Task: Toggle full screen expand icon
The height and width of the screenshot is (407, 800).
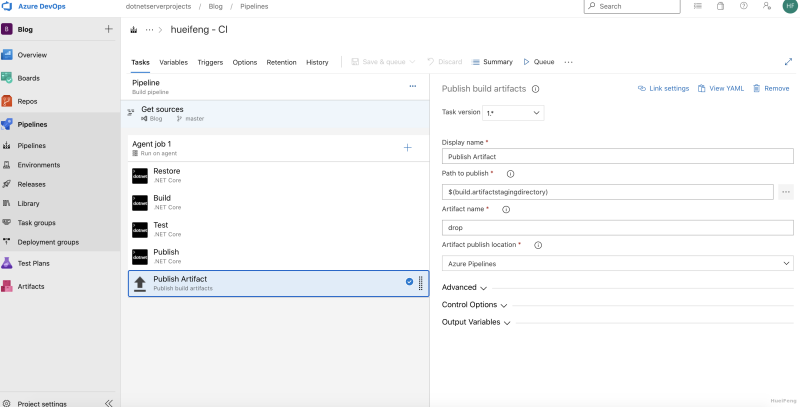Action: [x=788, y=62]
